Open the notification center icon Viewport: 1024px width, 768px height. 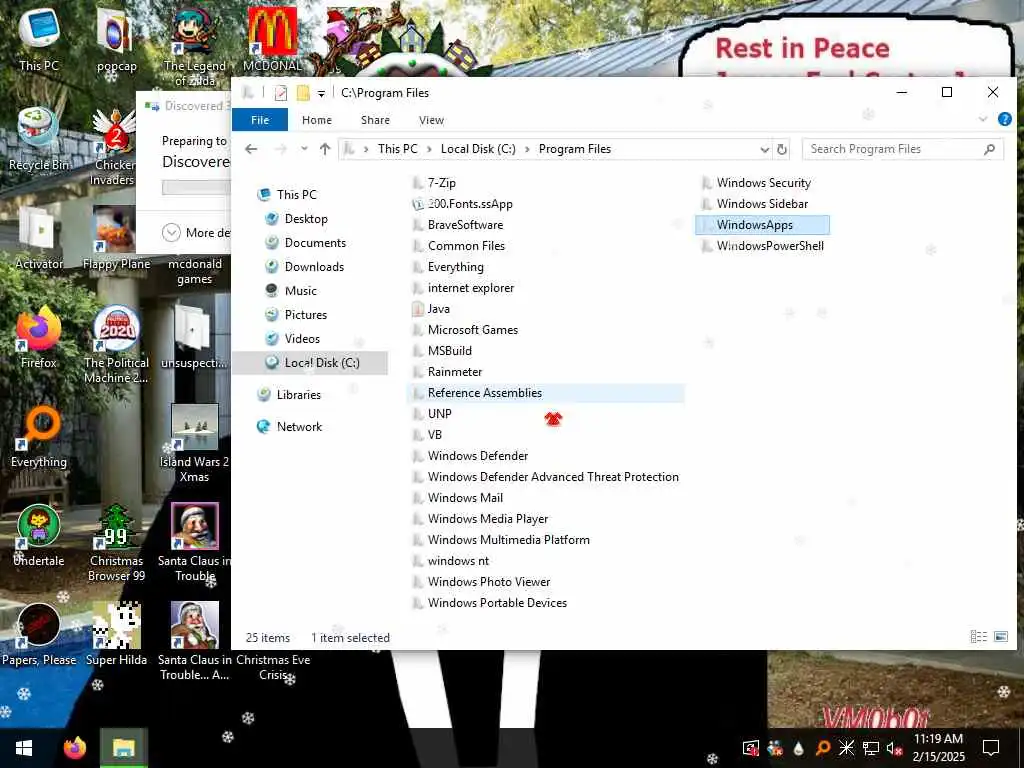click(x=991, y=748)
